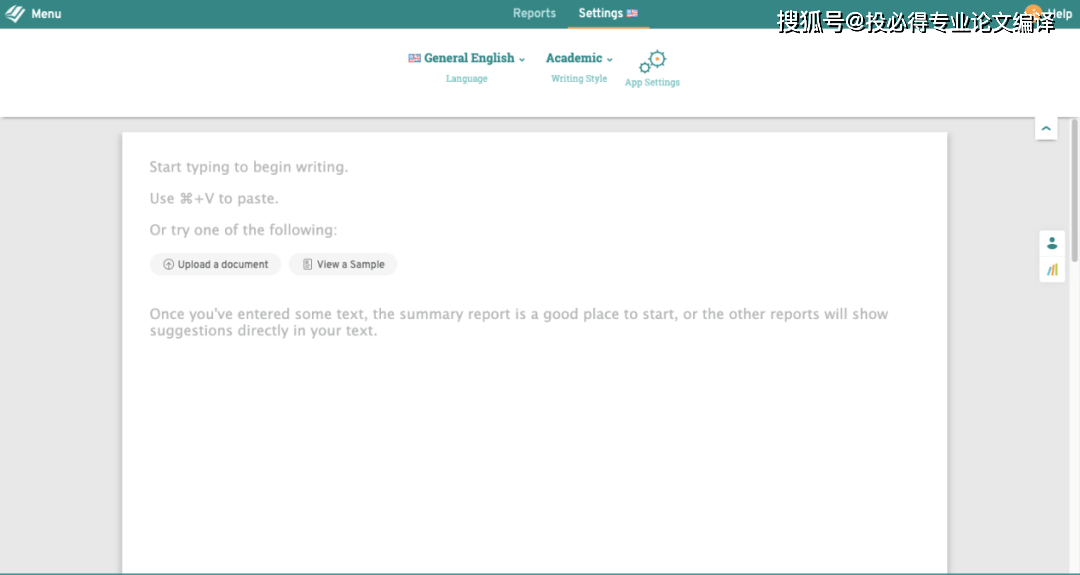This screenshot has width=1080, height=575.
Task: Click into the editor at Start typing to begin writing
Action: (249, 167)
